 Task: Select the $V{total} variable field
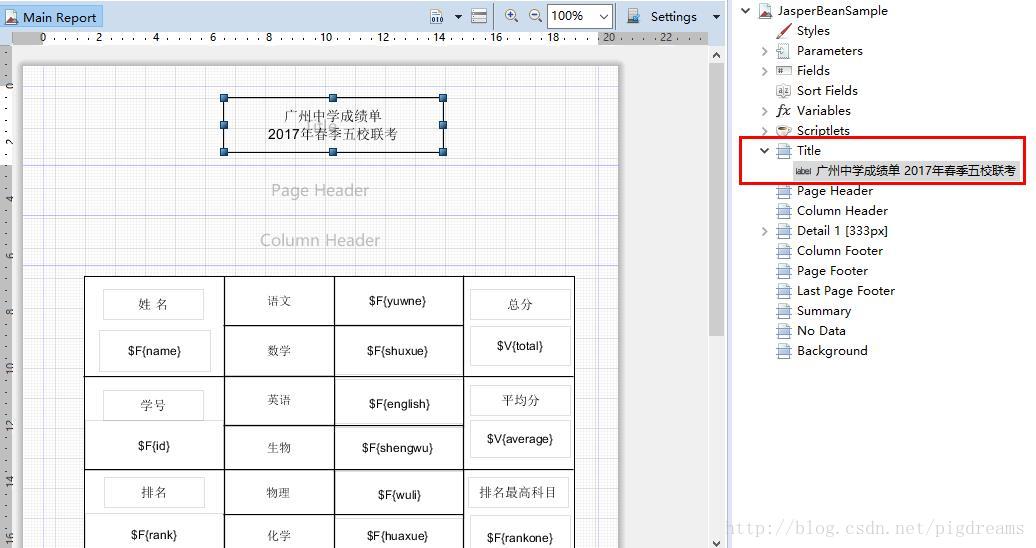tap(520, 346)
